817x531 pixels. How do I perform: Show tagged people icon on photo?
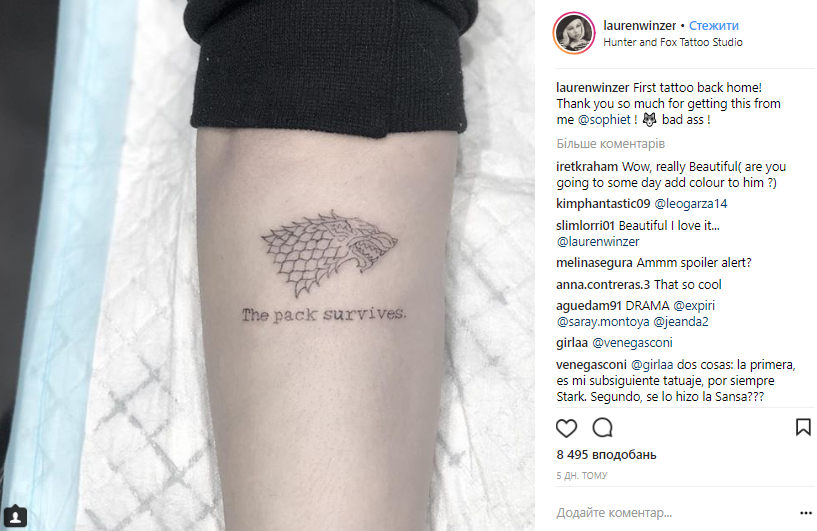16,516
